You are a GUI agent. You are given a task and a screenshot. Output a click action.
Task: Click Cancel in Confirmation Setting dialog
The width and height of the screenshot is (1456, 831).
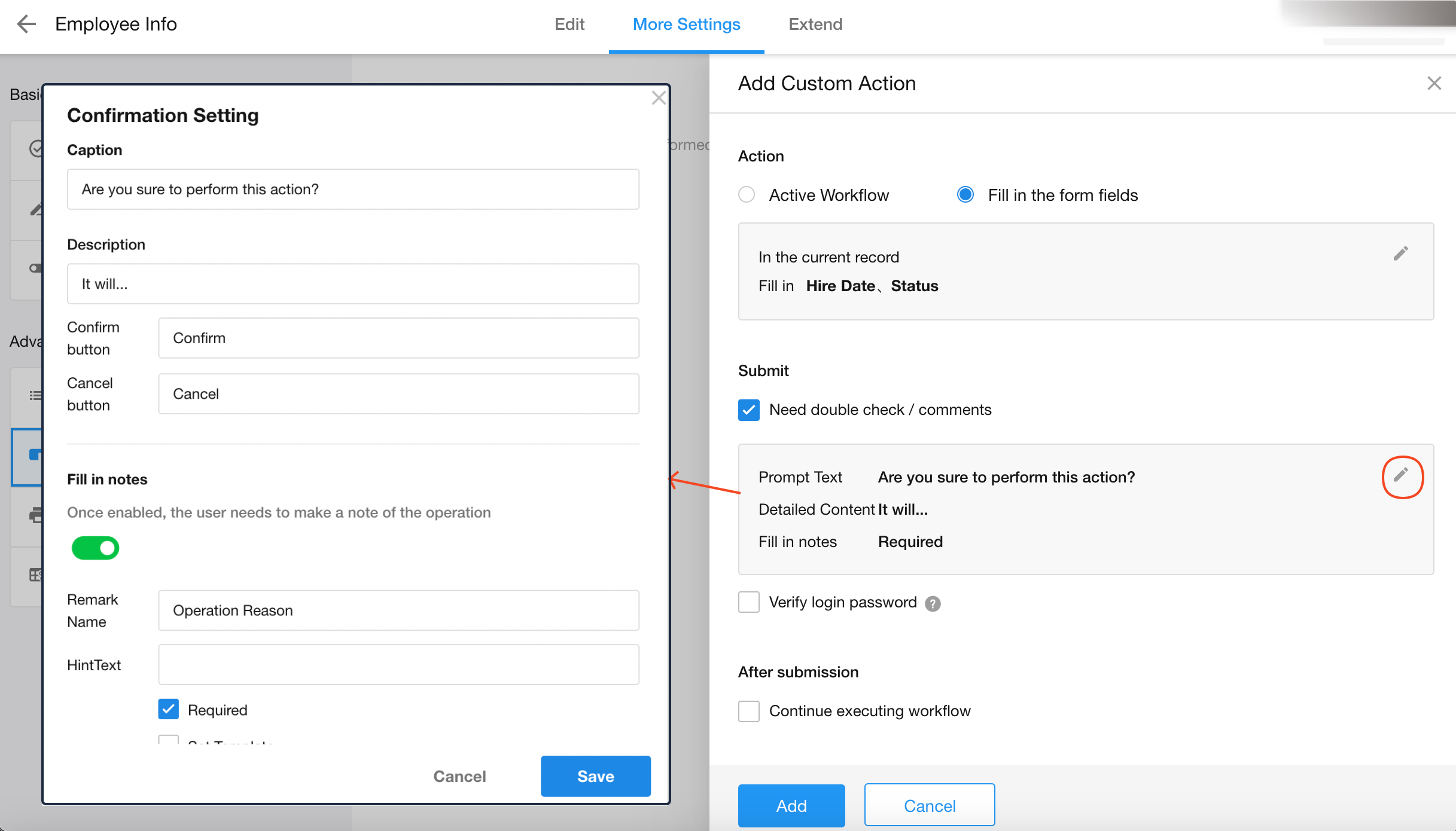[459, 776]
